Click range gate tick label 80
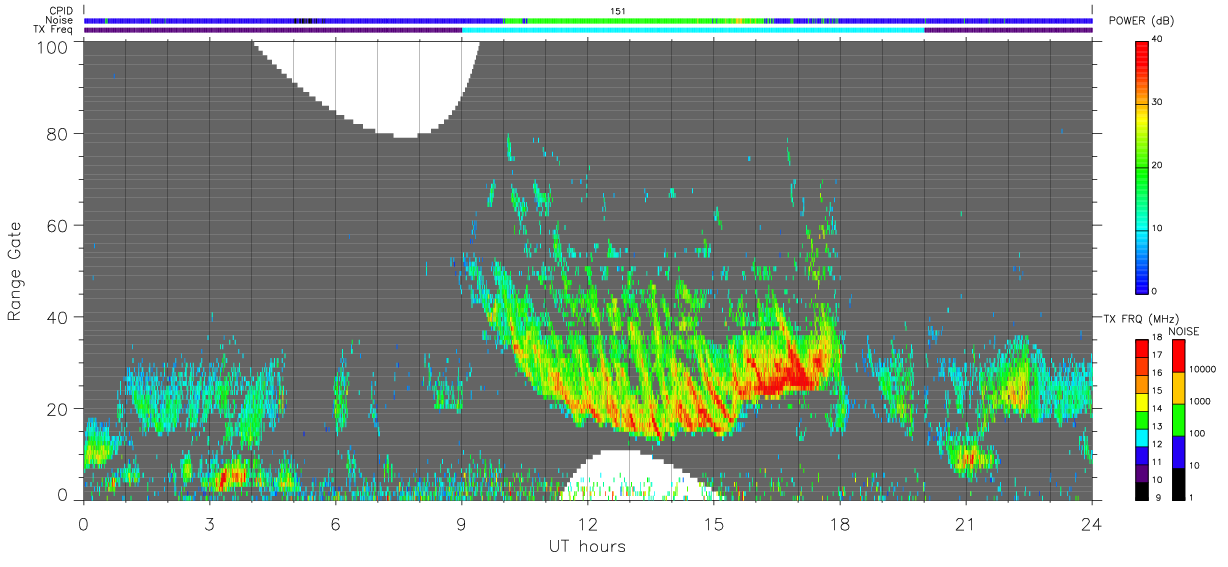Screen dimensions: 1228x567 58,133
